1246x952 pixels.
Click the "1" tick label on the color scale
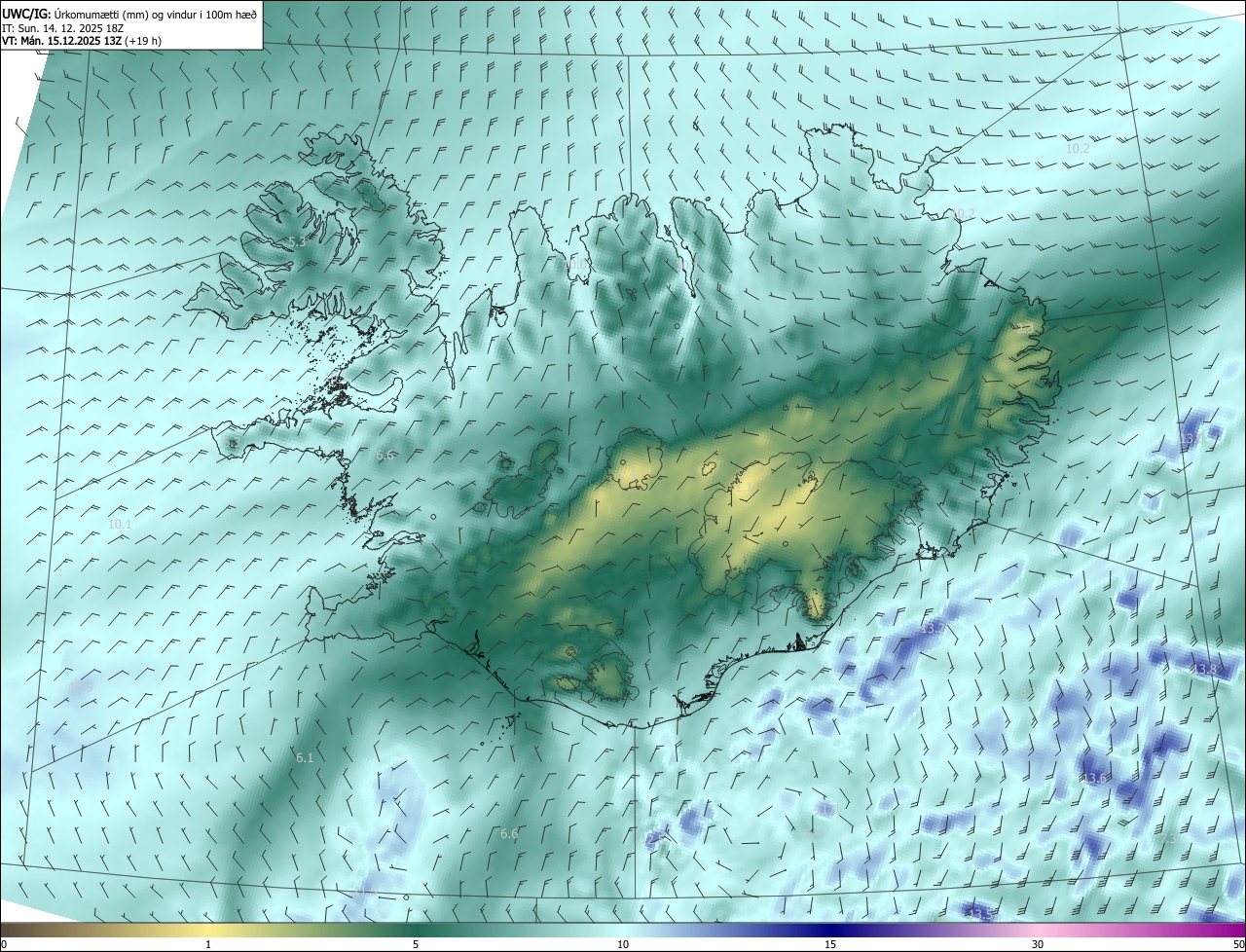[208, 944]
